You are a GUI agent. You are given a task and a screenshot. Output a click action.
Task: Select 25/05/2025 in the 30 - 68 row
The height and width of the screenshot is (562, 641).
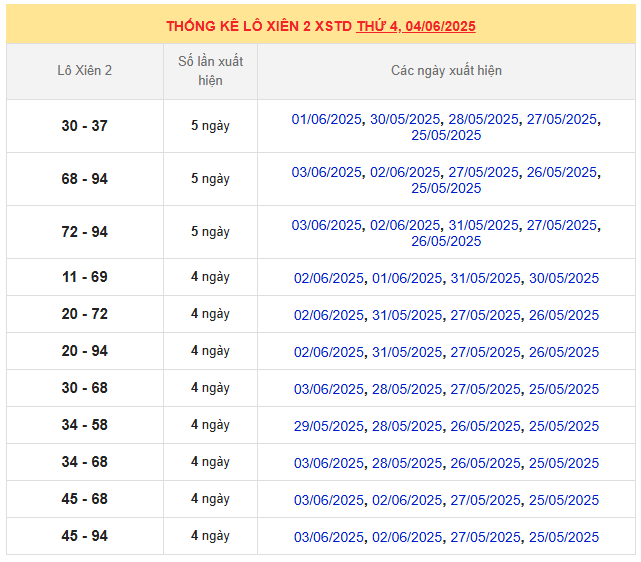pyautogui.click(x=564, y=389)
